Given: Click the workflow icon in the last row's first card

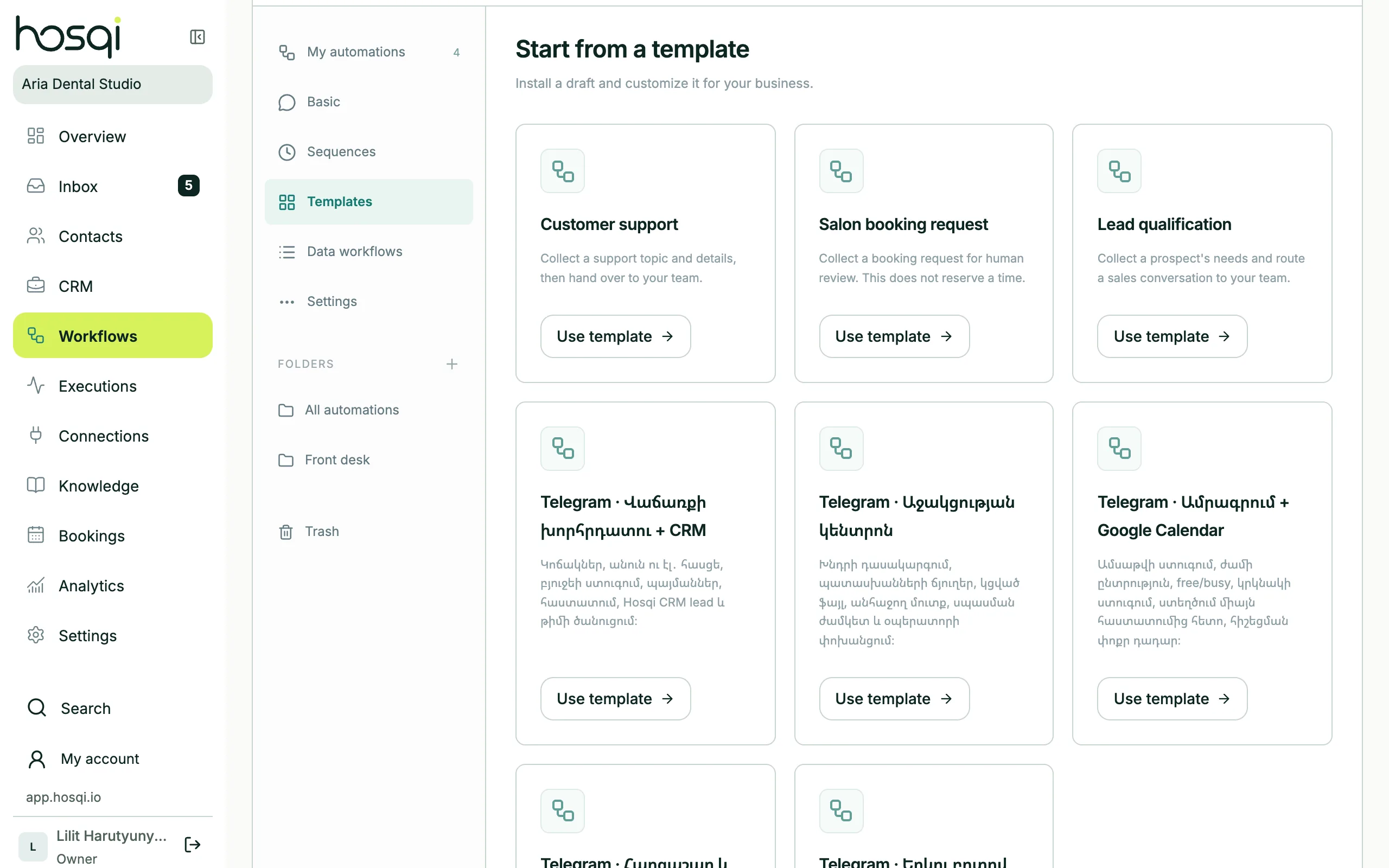Looking at the screenshot, I should point(563,810).
